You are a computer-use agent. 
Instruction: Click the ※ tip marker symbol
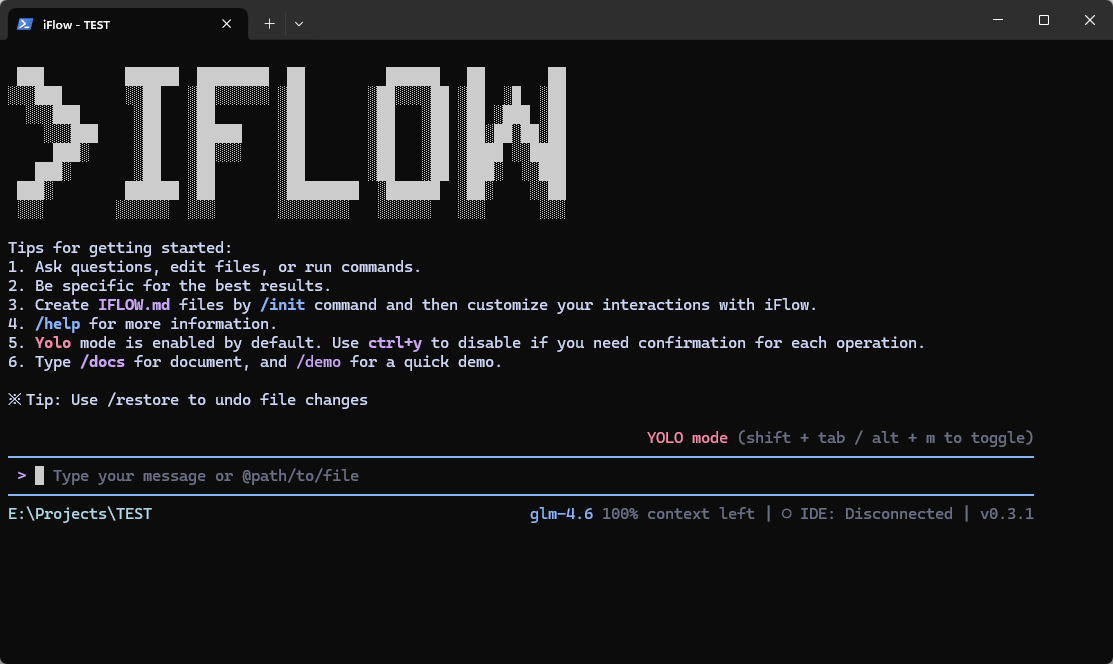point(14,399)
